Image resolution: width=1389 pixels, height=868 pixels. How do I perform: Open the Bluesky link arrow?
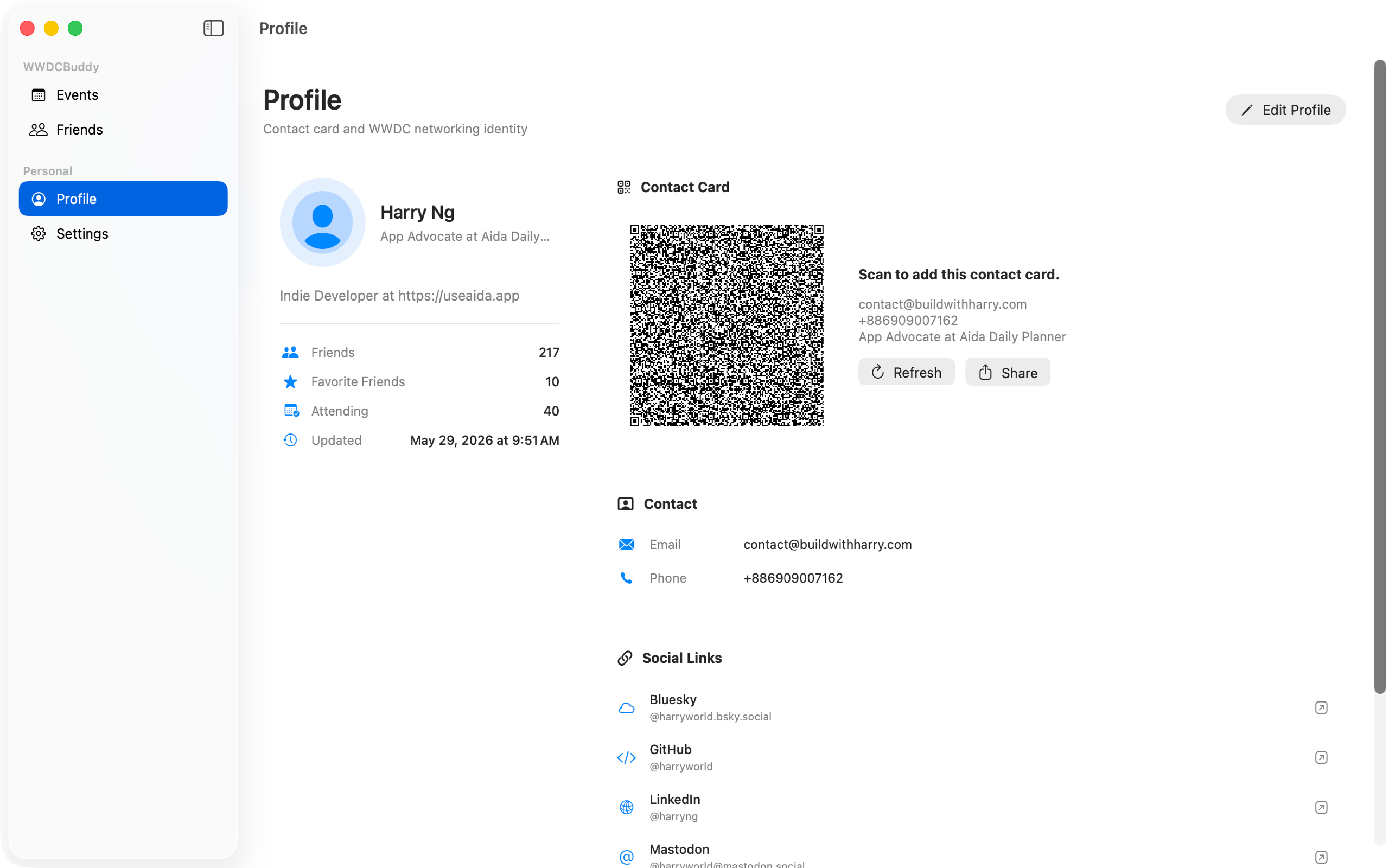1321,708
